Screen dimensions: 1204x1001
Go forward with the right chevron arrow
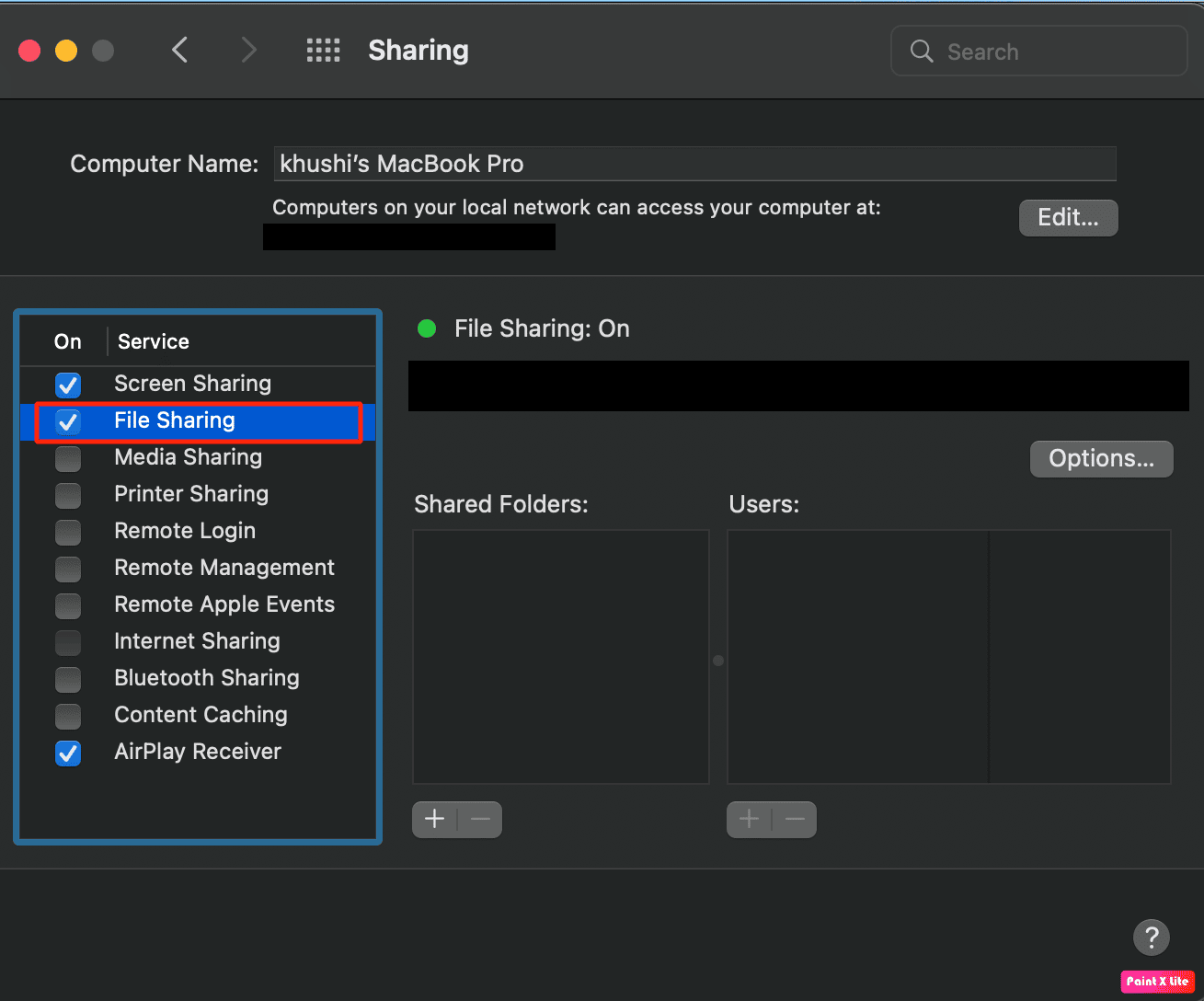[248, 50]
